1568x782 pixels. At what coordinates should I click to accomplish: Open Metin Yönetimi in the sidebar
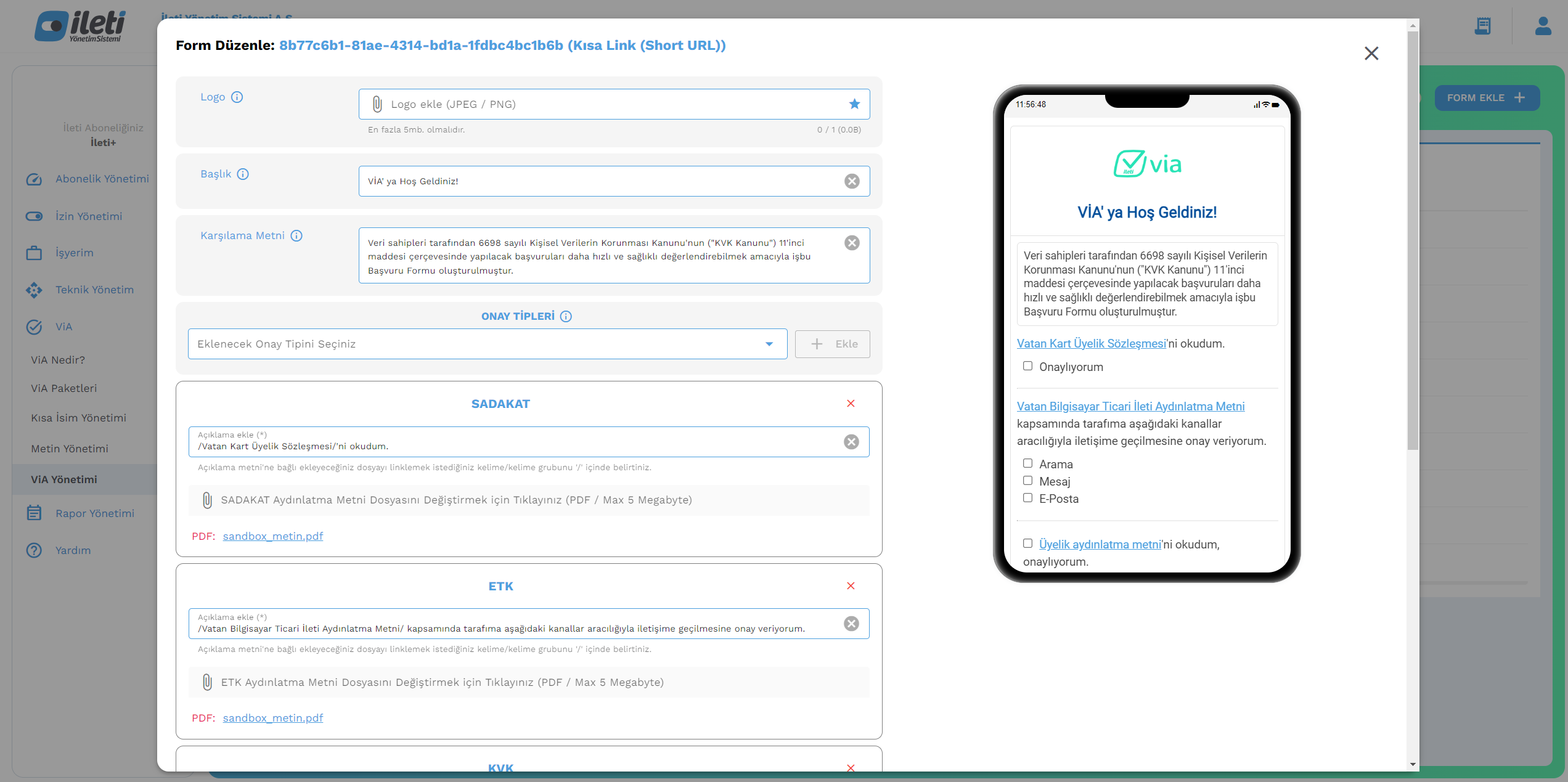pos(70,449)
